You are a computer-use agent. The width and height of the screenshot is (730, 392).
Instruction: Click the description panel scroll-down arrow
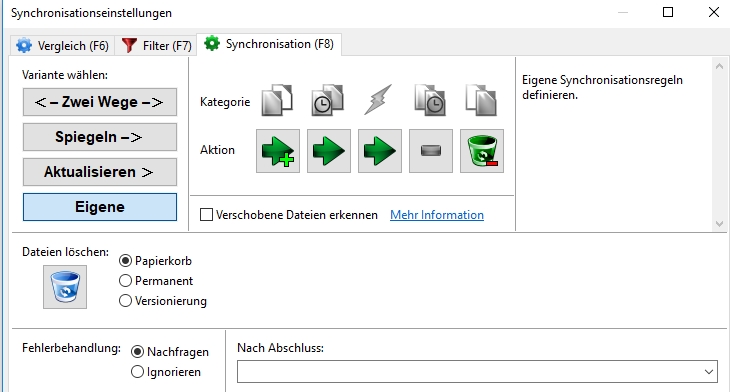coord(719,224)
